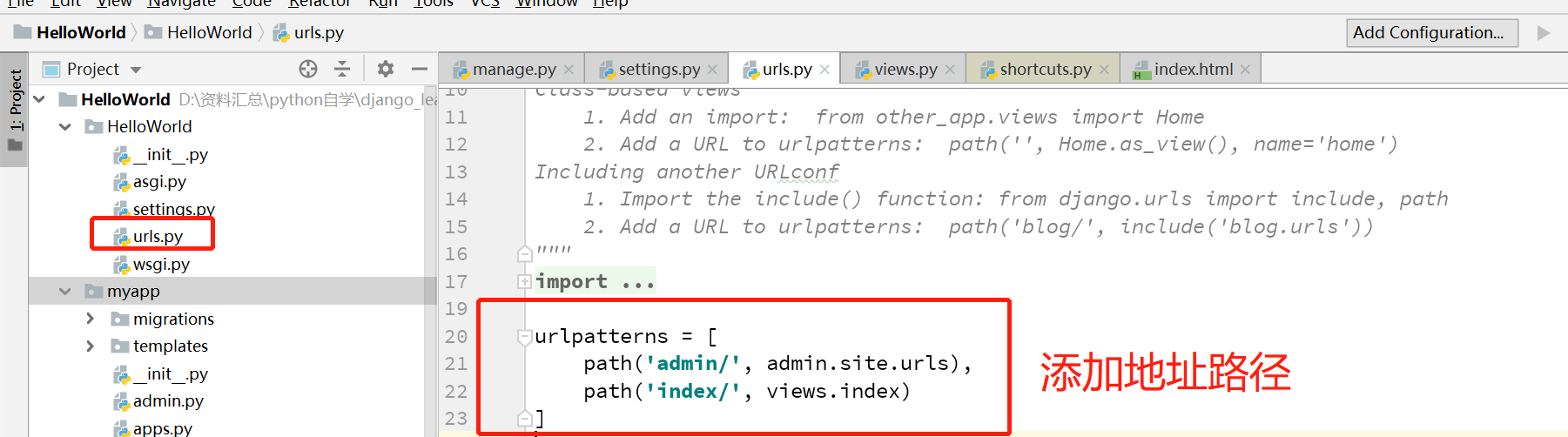Switch to the shortcuts.py tab
This screenshot has width=1568, height=437.
click(x=1045, y=70)
